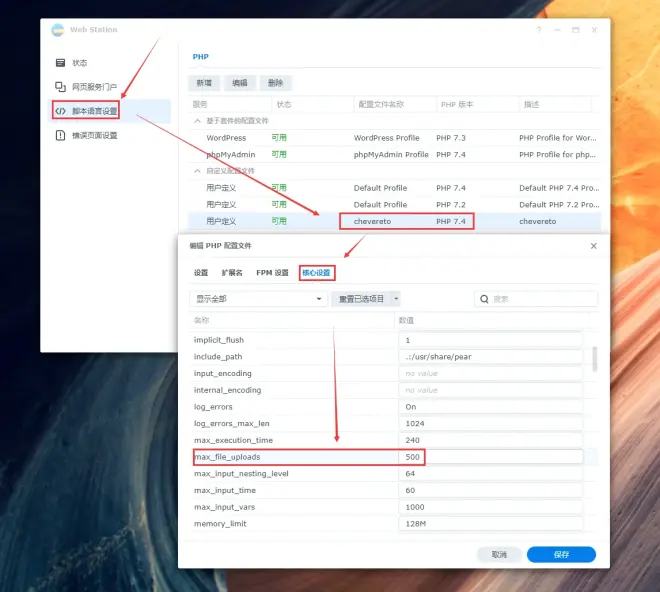Image resolution: width=660 pixels, height=592 pixels.
Task: Click the memory_limit setting name
Action: click(x=220, y=524)
